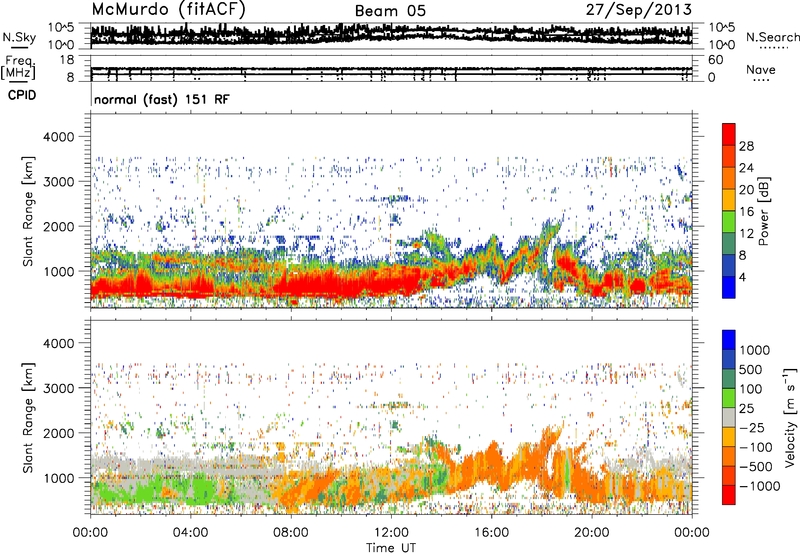800x554 pixels.
Task: Click the 'Beam 05' label
Action: point(390,11)
